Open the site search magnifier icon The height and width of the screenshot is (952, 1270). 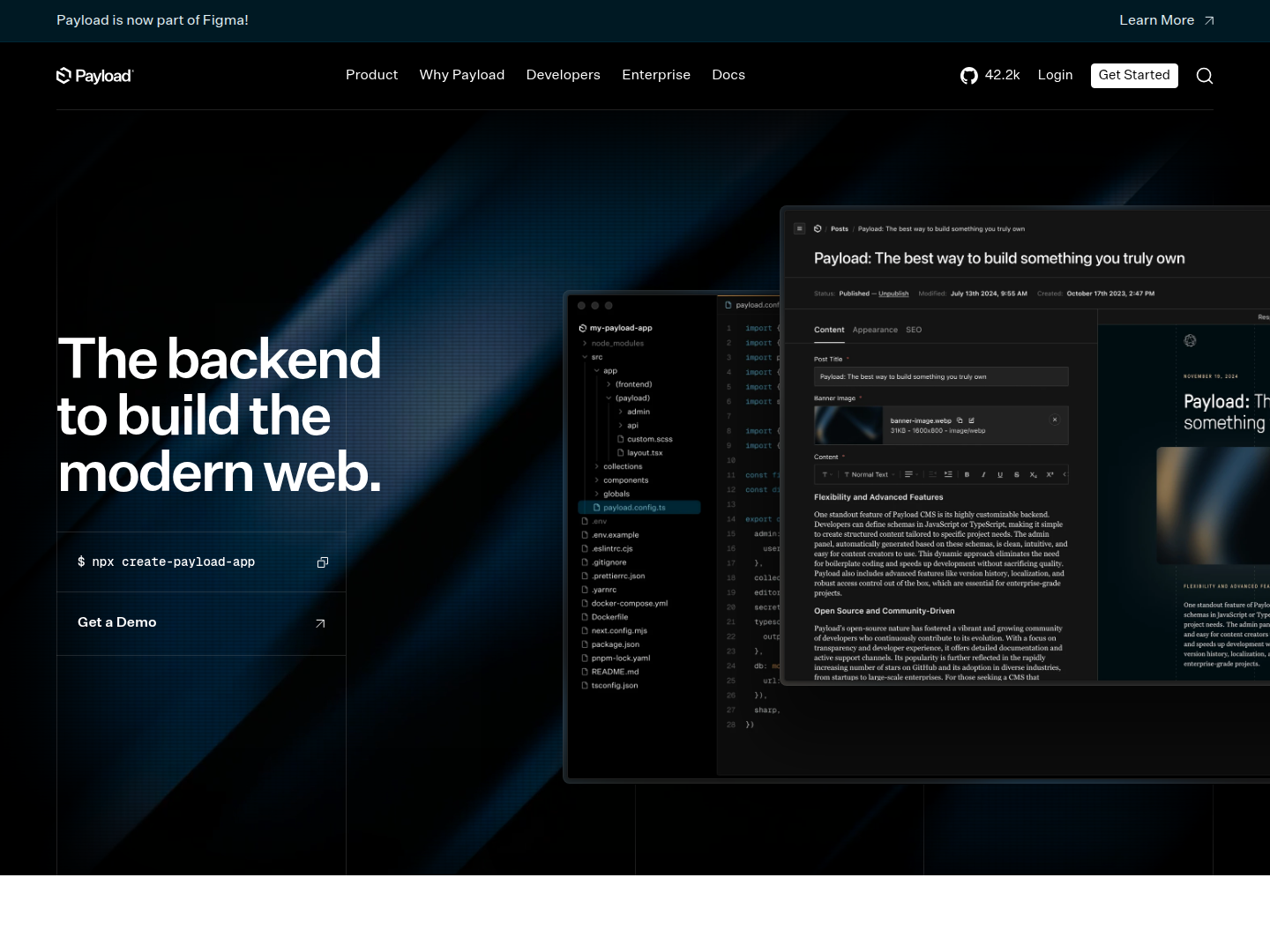point(1205,76)
